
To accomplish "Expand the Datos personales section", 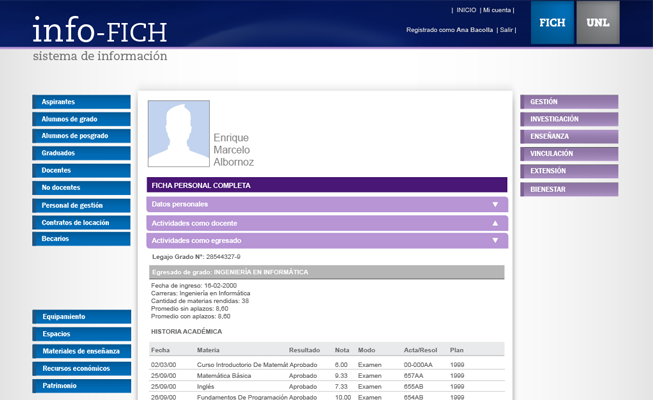I will click(x=327, y=204).
